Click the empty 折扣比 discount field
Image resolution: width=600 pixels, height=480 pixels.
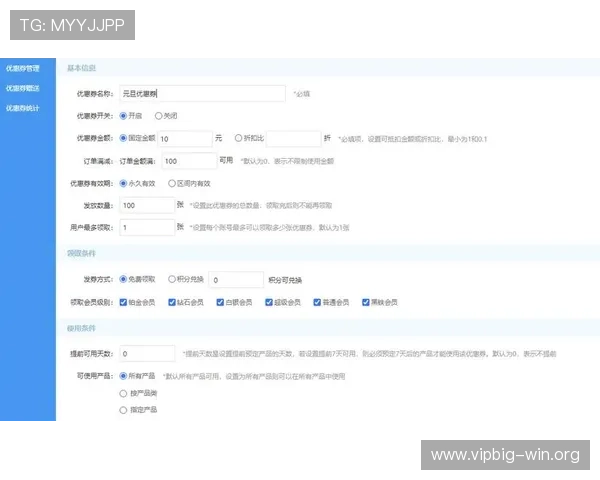293,139
